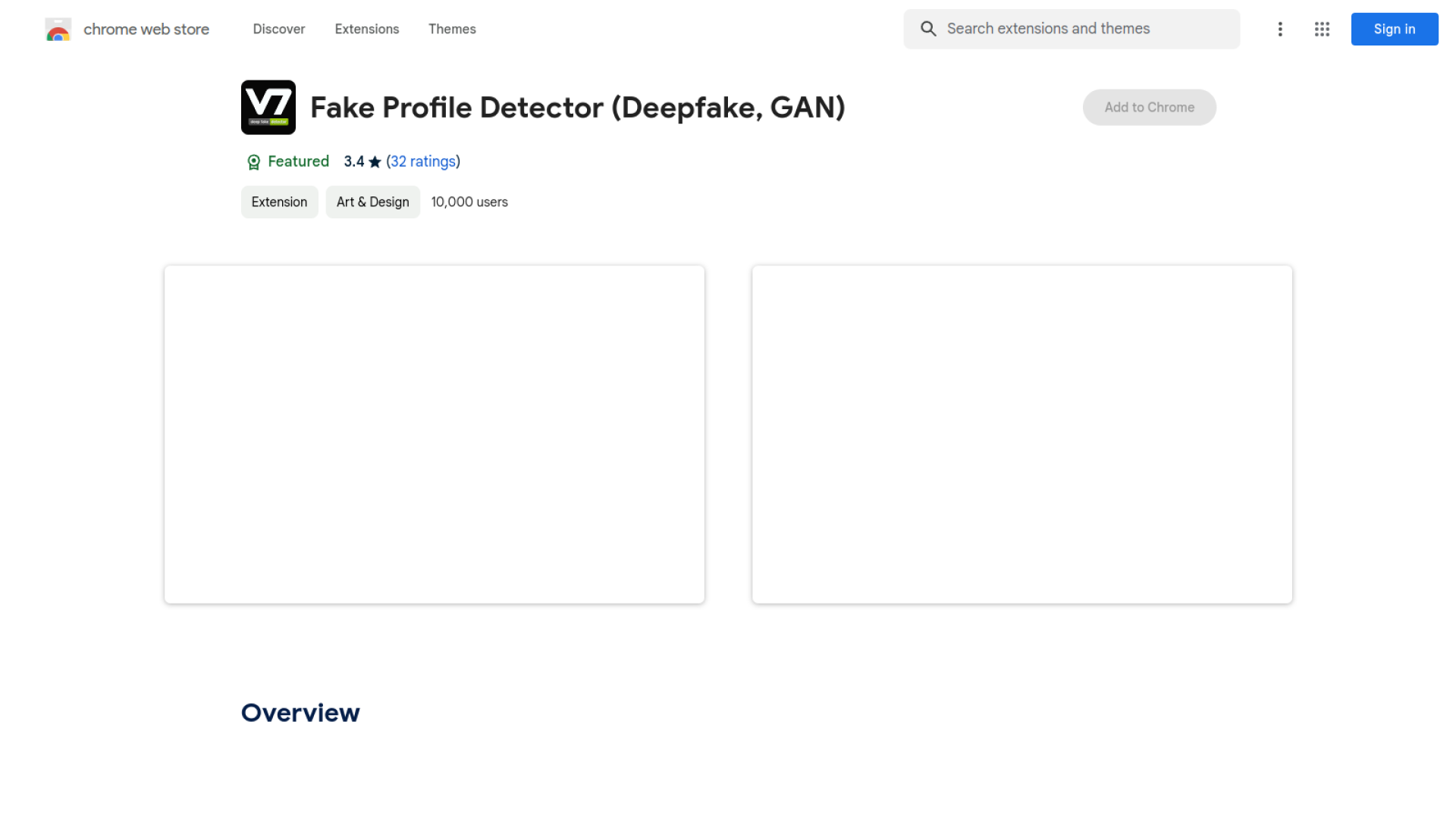Open the more options three-dot menu

coord(1279,29)
